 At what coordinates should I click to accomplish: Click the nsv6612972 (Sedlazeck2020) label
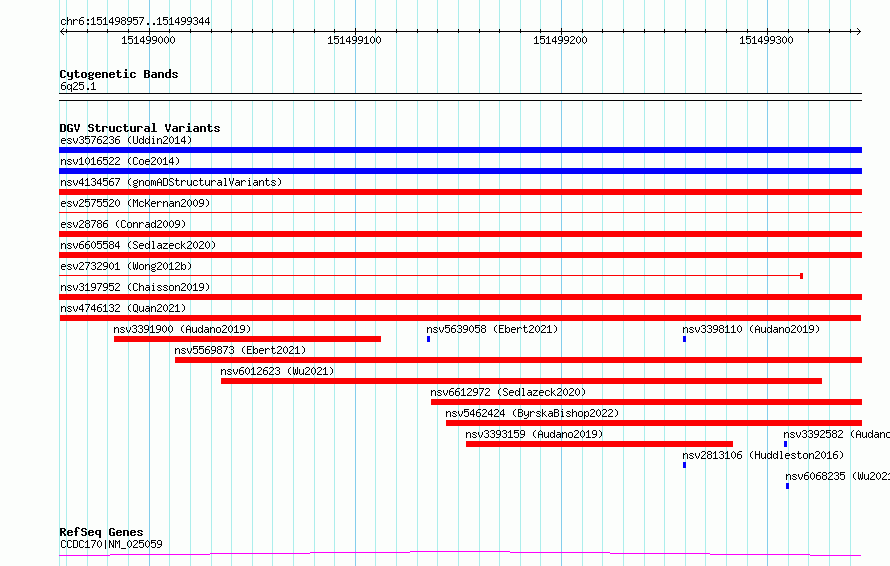point(508,392)
